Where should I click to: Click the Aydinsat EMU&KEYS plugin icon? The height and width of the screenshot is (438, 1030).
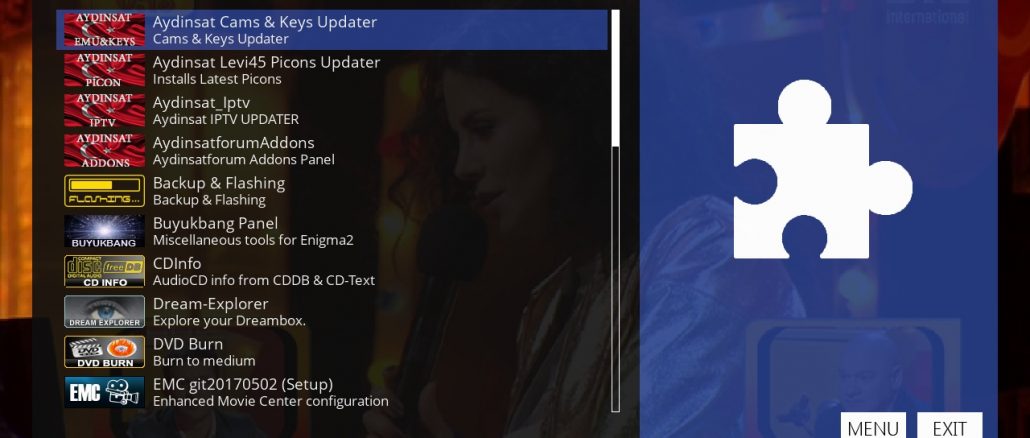pyautogui.click(x=104, y=30)
